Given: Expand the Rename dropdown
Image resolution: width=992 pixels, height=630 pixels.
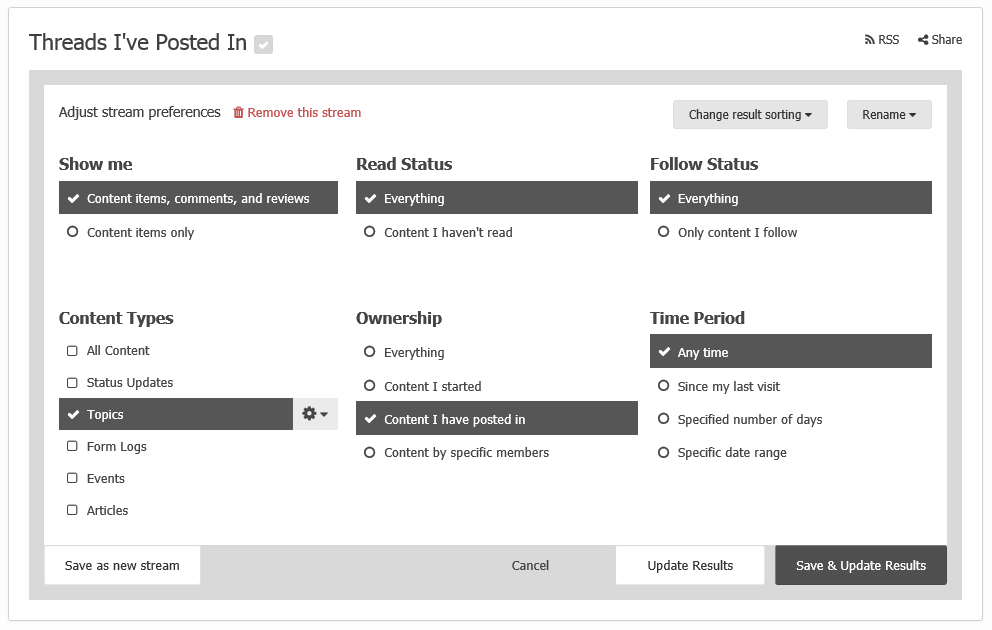Looking at the screenshot, I should pos(889,114).
